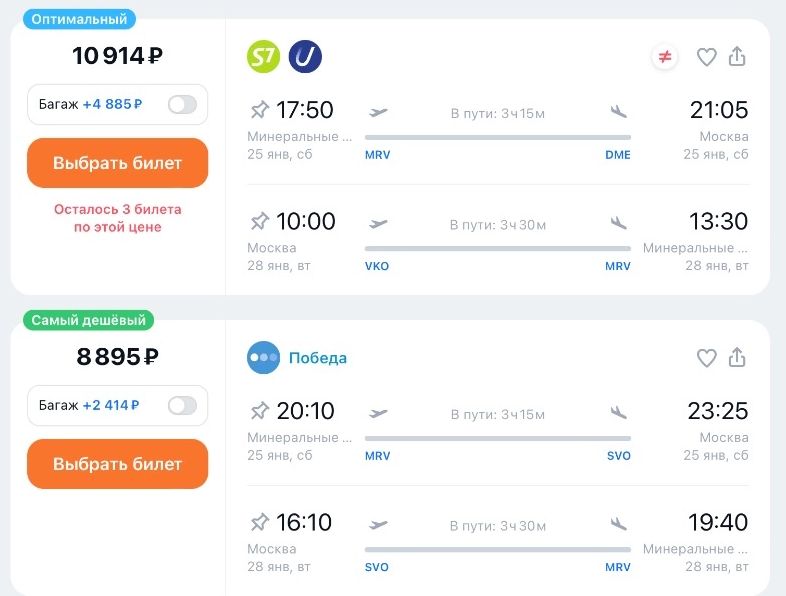Click the S7 airline logo
The width and height of the screenshot is (786, 596).
pyautogui.click(x=263, y=56)
